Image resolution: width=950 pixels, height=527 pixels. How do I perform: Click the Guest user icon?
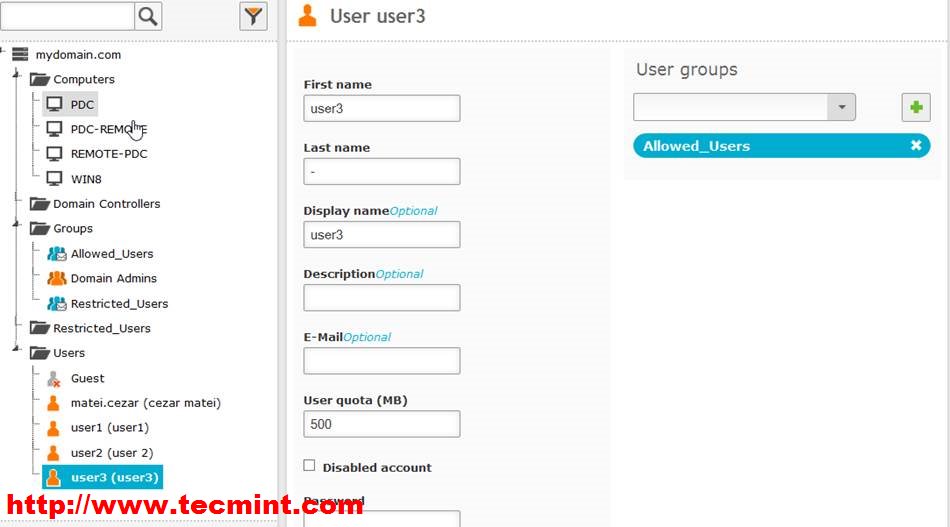54,378
